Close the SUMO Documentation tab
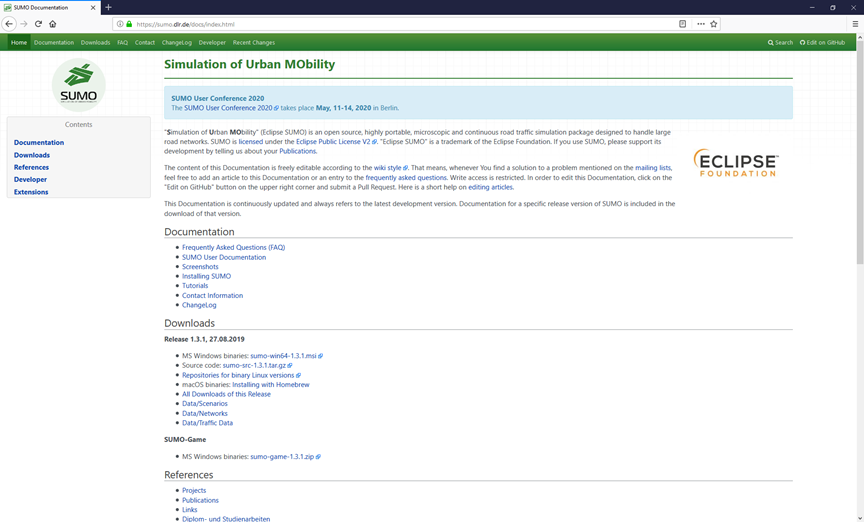The image size is (864, 522). (x=93, y=8)
